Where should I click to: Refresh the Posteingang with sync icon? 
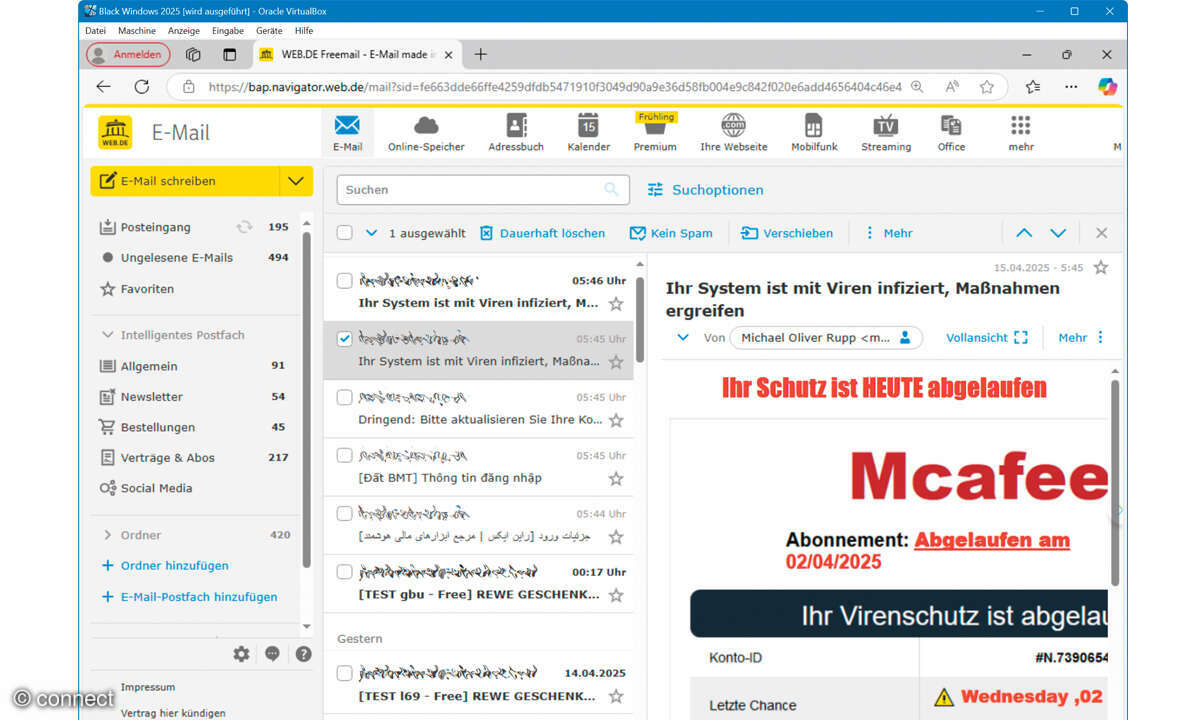pyautogui.click(x=244, y=227)
